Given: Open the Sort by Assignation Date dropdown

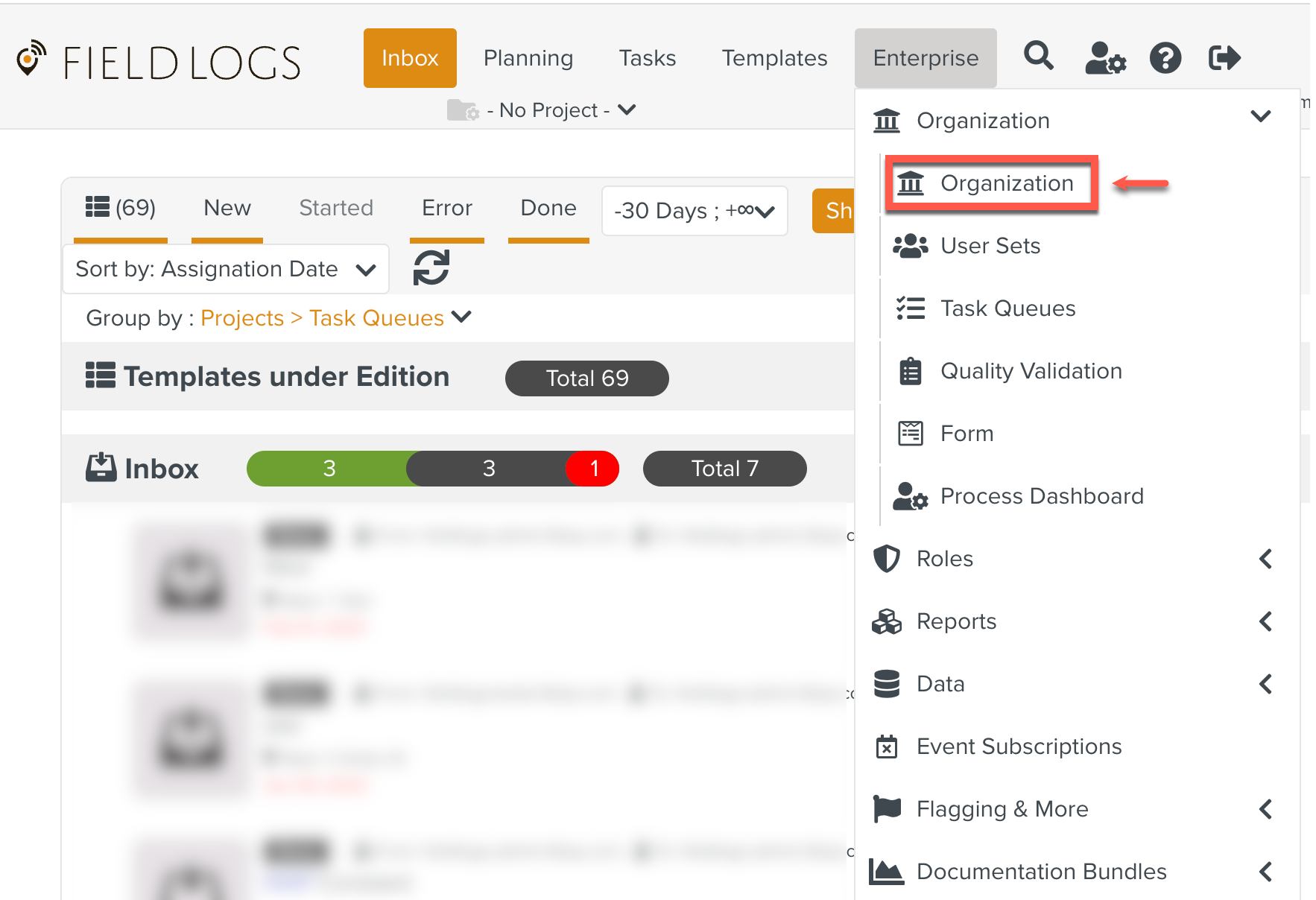Looking at the screenshot, I should [x=226, y=269].
